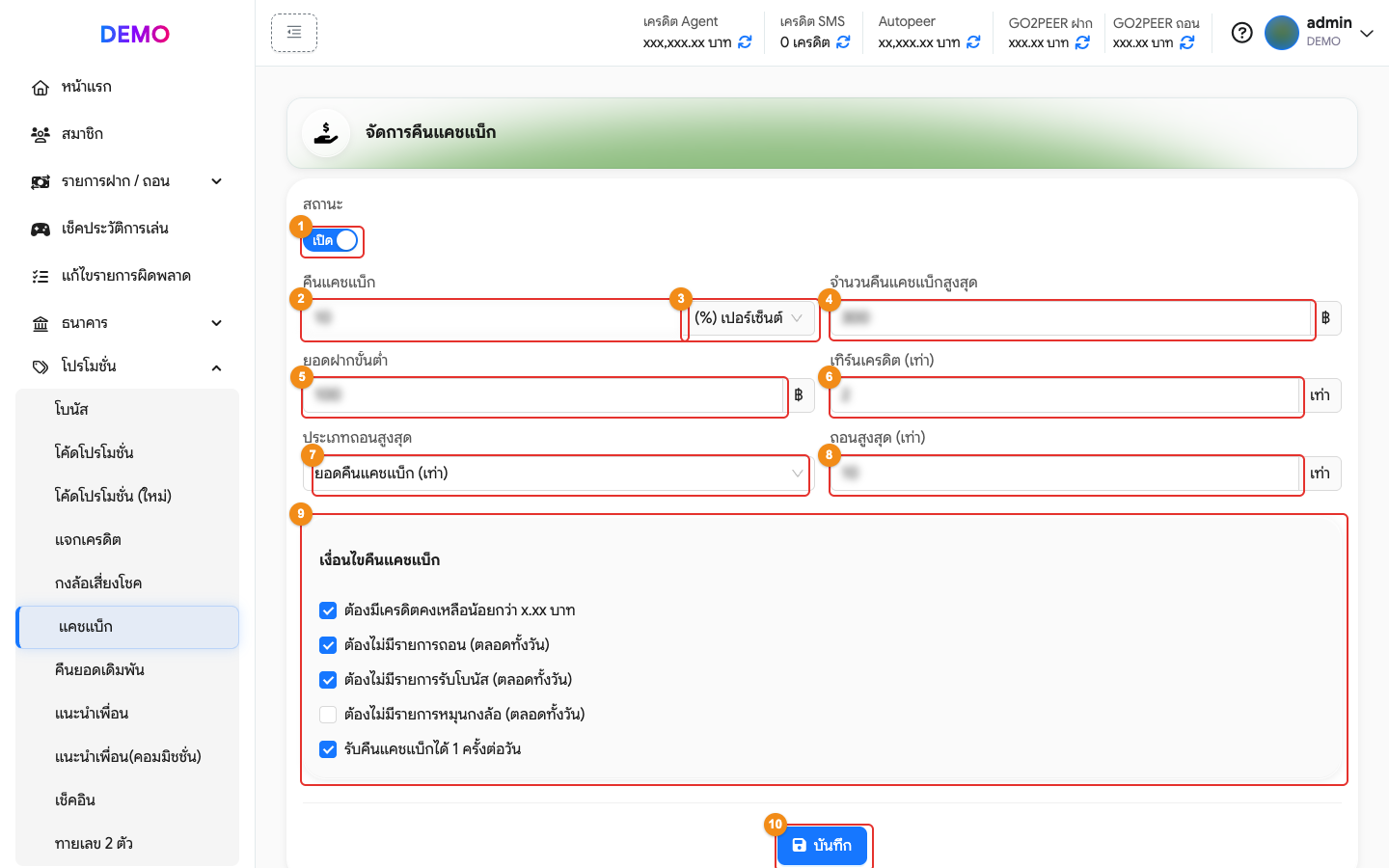Click the cashback hand-coin header icon
The height and width of the screenshot is (868, 1389).
pos(326,133)
